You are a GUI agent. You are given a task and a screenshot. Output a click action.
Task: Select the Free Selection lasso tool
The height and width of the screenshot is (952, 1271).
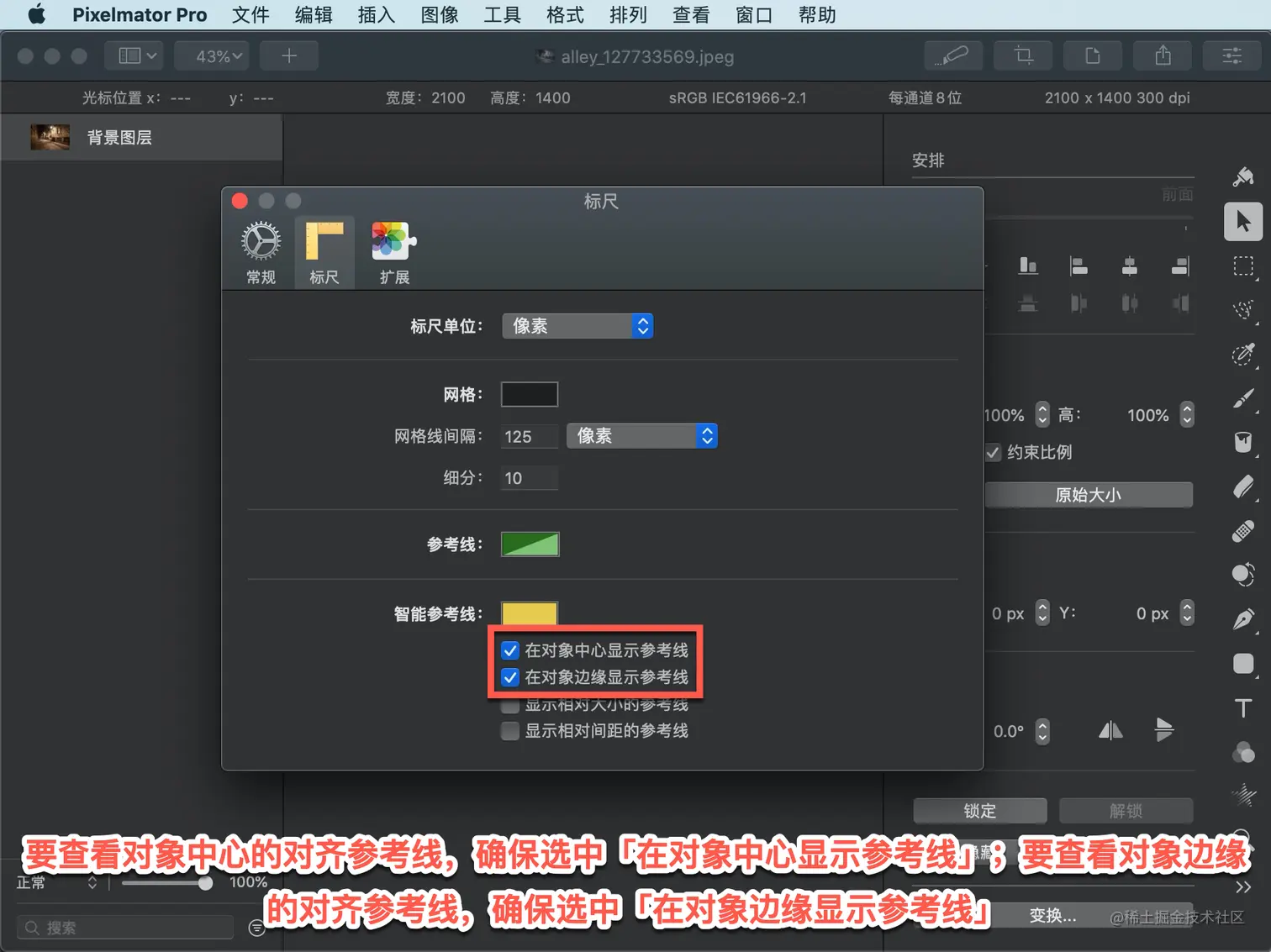[x=1243, y=310]
